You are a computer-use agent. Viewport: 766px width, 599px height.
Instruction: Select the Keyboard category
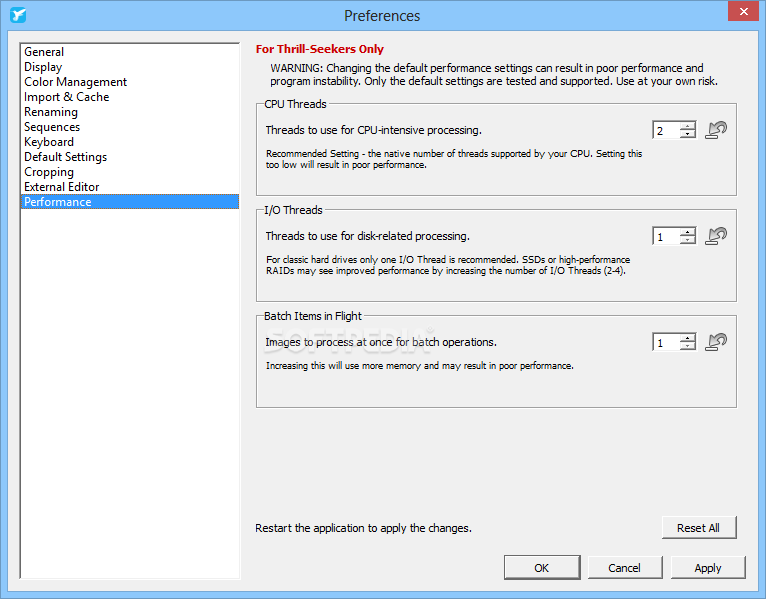tap(130, 142)
